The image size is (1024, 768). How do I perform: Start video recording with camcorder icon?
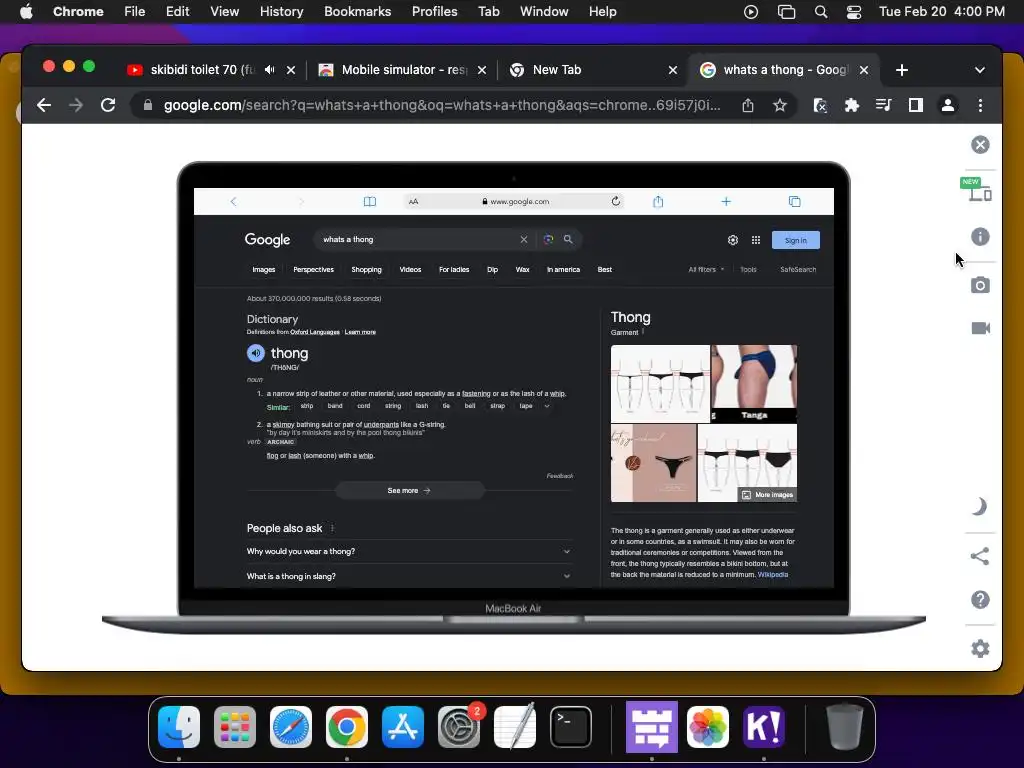[980, 328]
